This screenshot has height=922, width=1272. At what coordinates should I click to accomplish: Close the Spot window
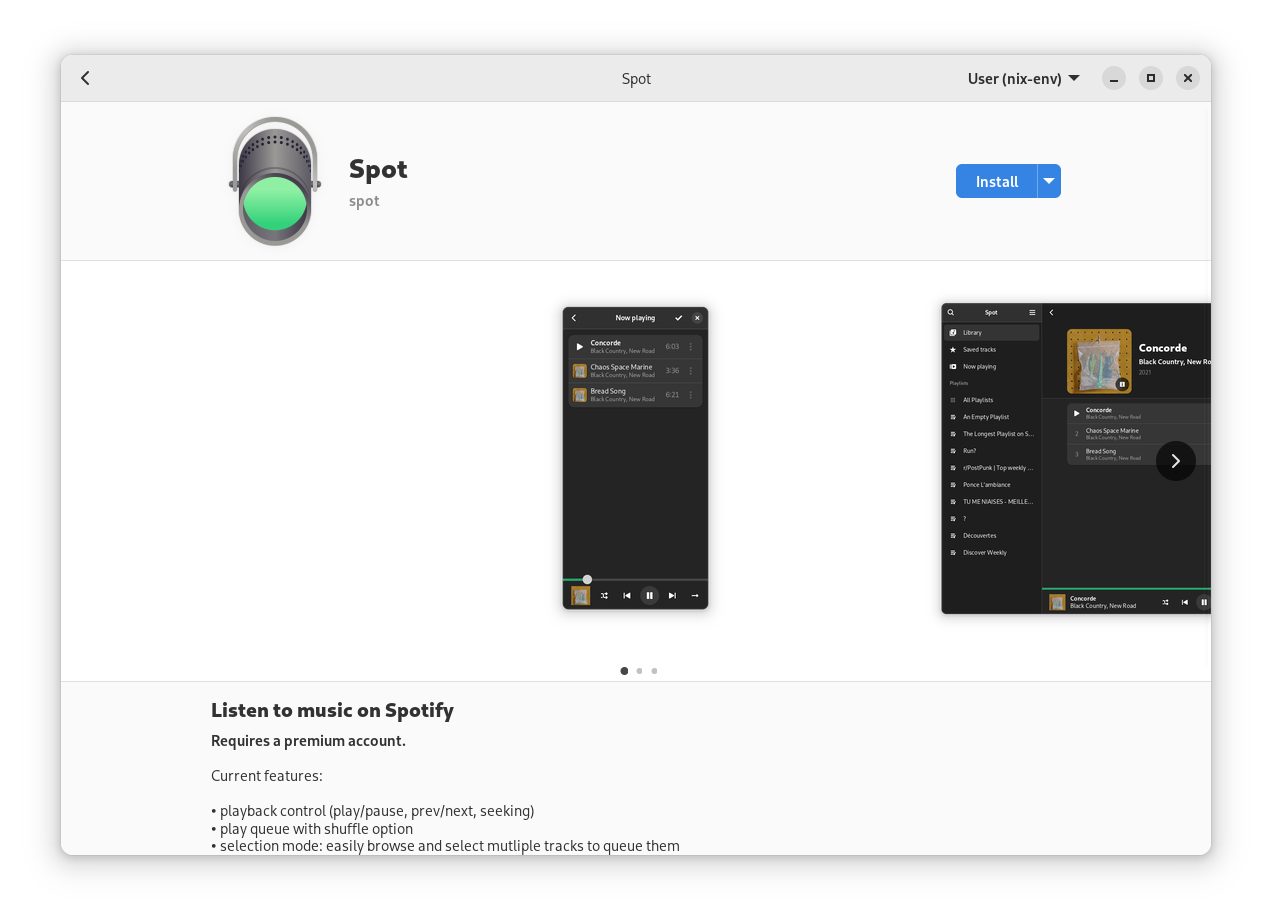[x=1188, y=78]
